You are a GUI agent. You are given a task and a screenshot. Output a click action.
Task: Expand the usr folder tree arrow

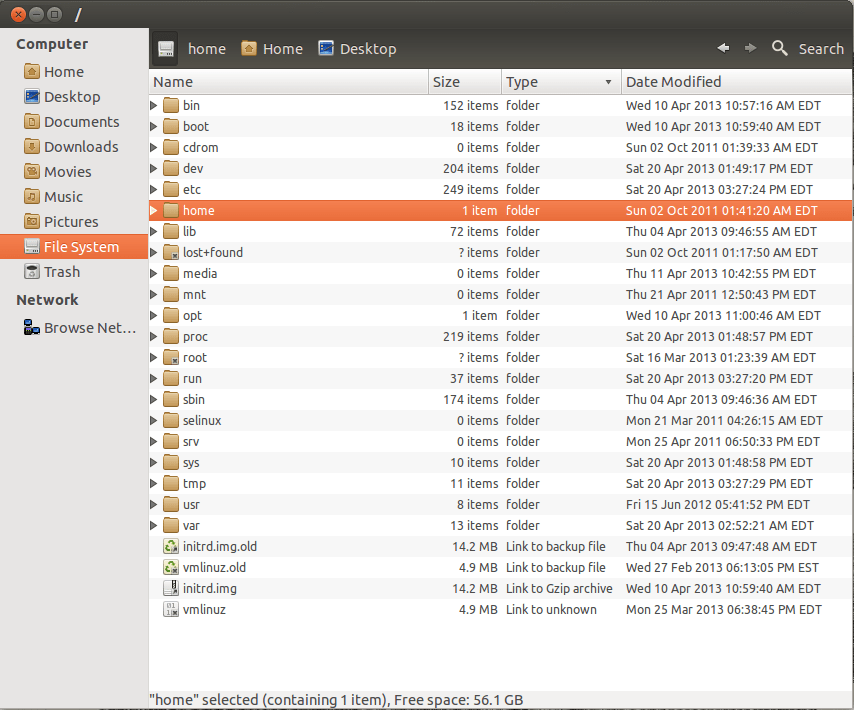[153, 504]
